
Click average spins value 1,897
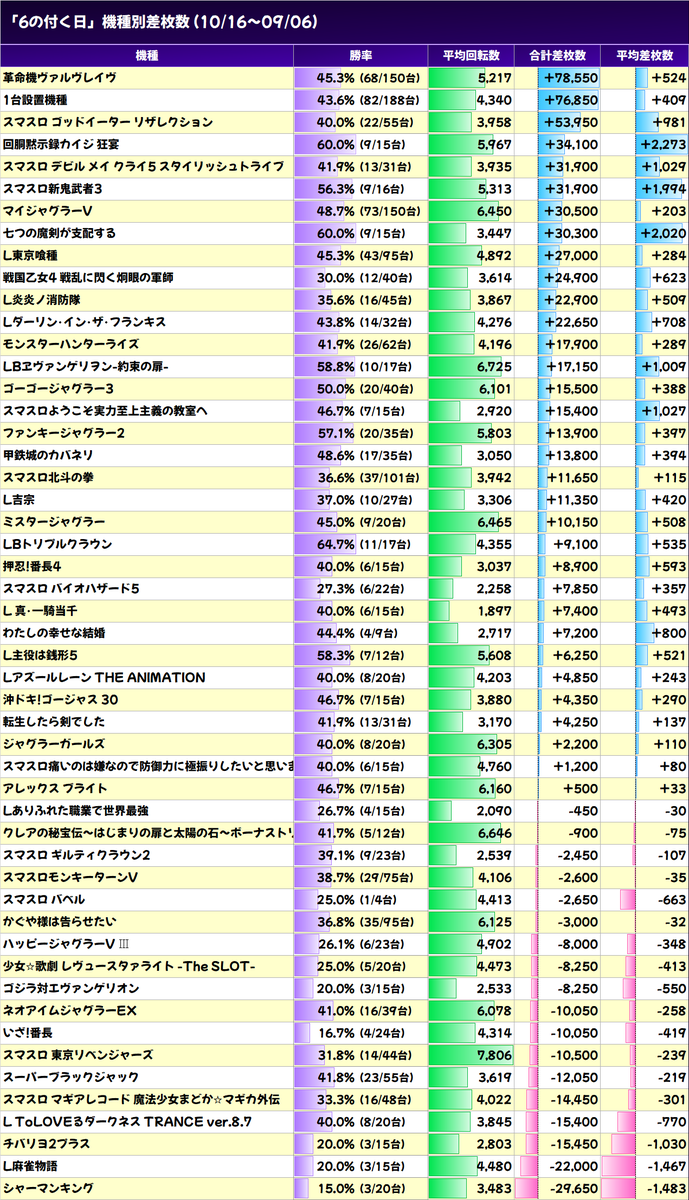tap(494, 610)
